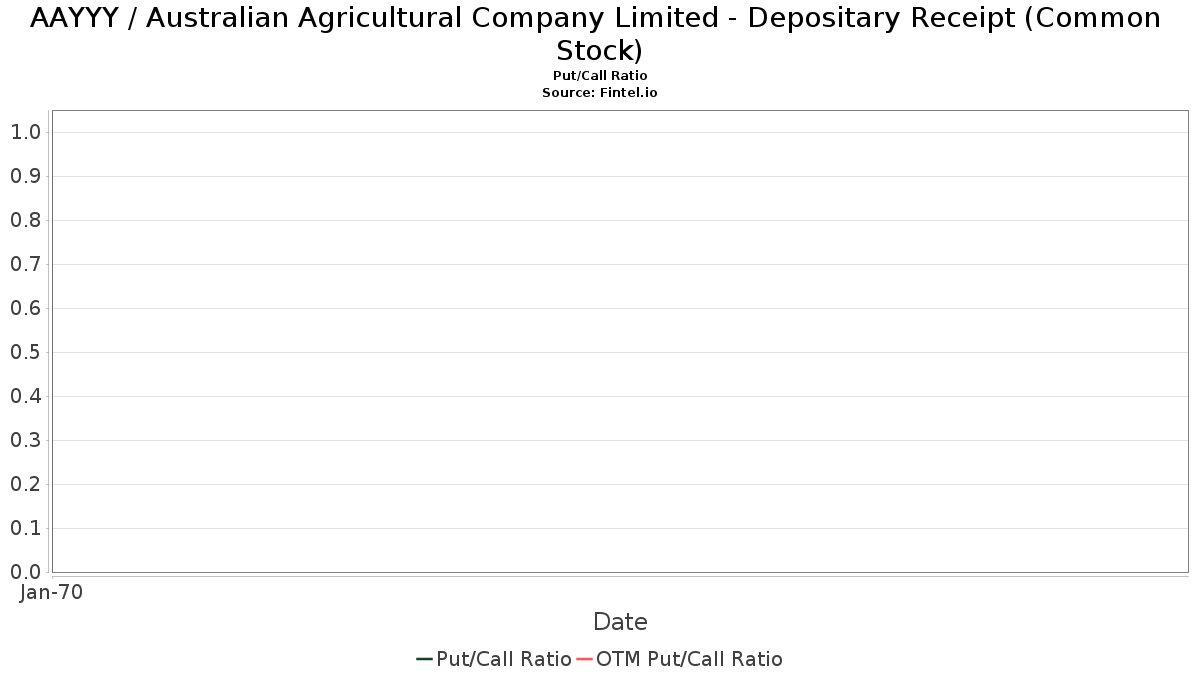Click the 0.9 y-axis label
Viewport: 1200px width, 675px height.
[x=26, y=176]
